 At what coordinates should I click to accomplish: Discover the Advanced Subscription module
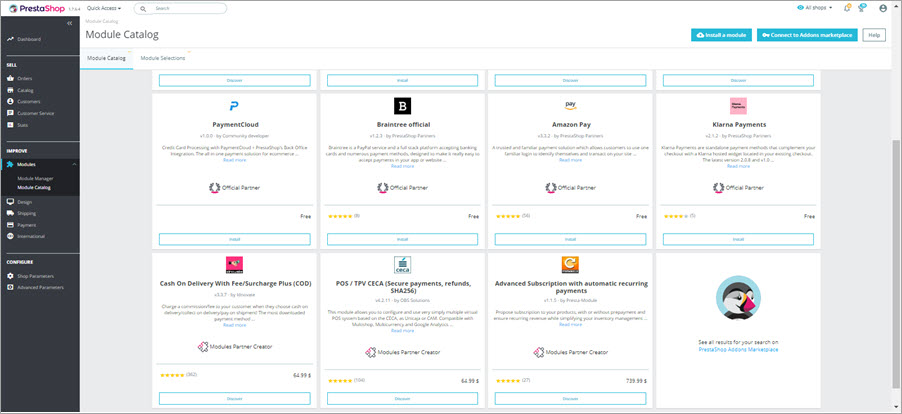tap(570, 398)
